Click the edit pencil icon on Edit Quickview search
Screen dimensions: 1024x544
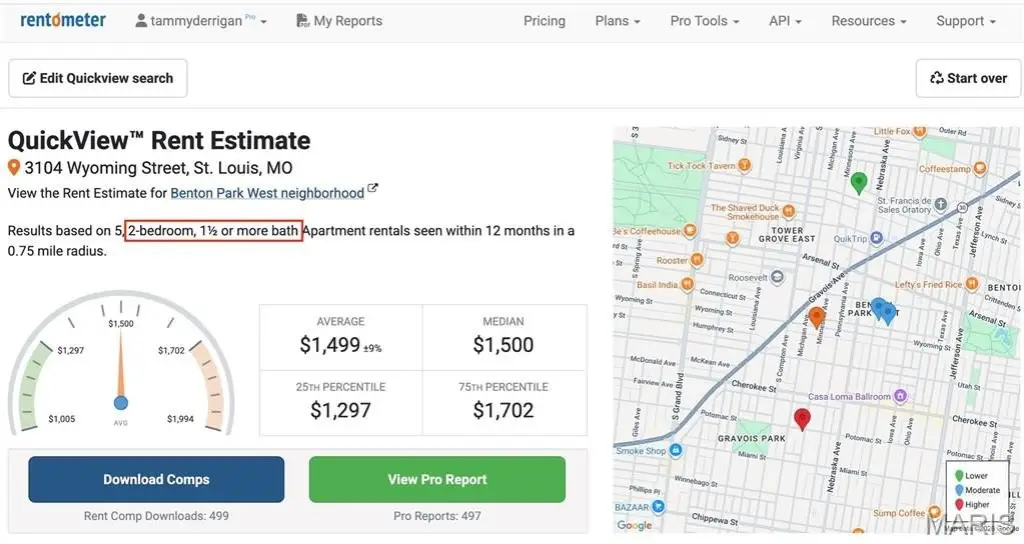pyautogui.click(x=29, y=78)
